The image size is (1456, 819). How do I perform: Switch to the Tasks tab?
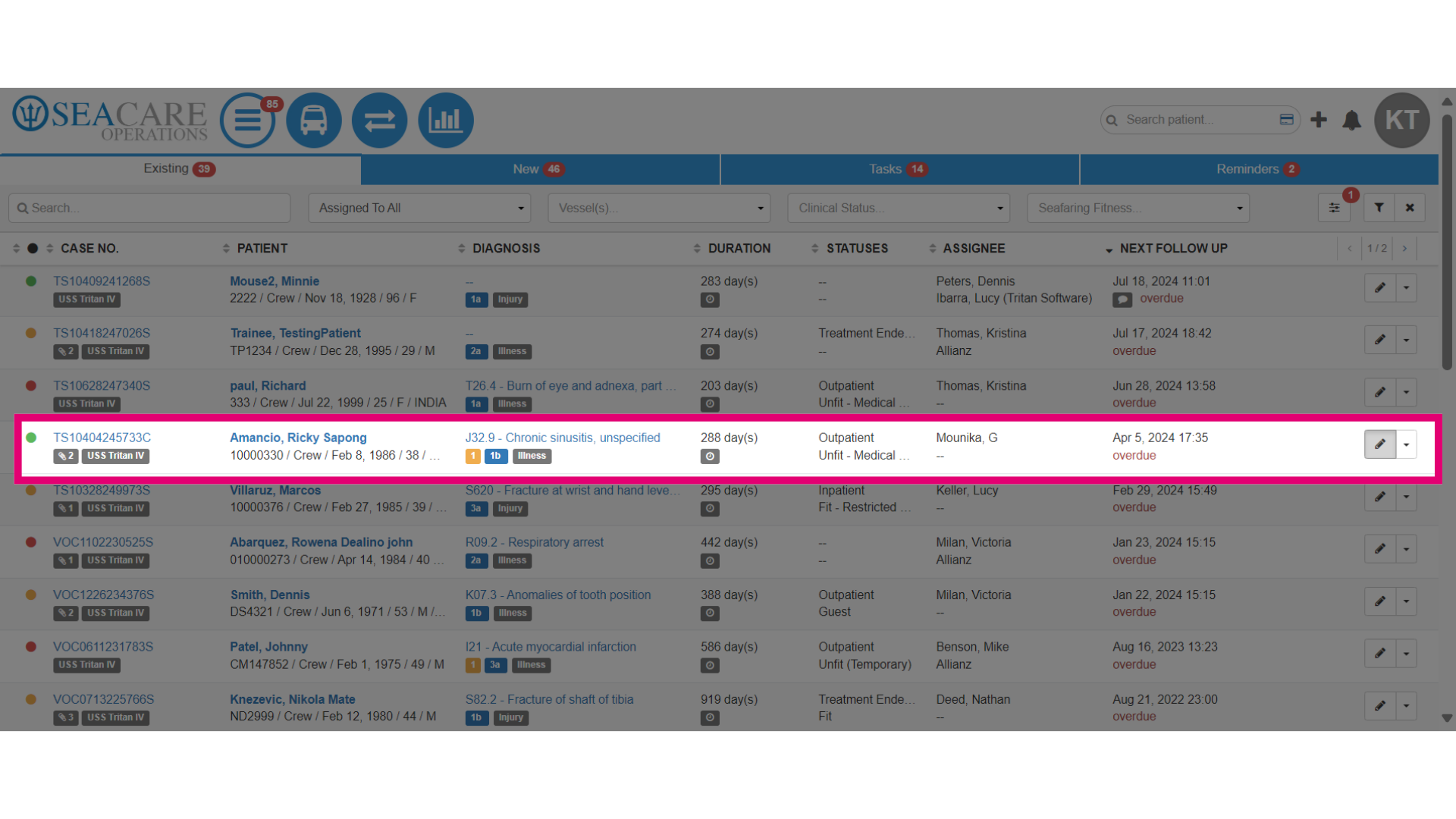pos(899,169)
